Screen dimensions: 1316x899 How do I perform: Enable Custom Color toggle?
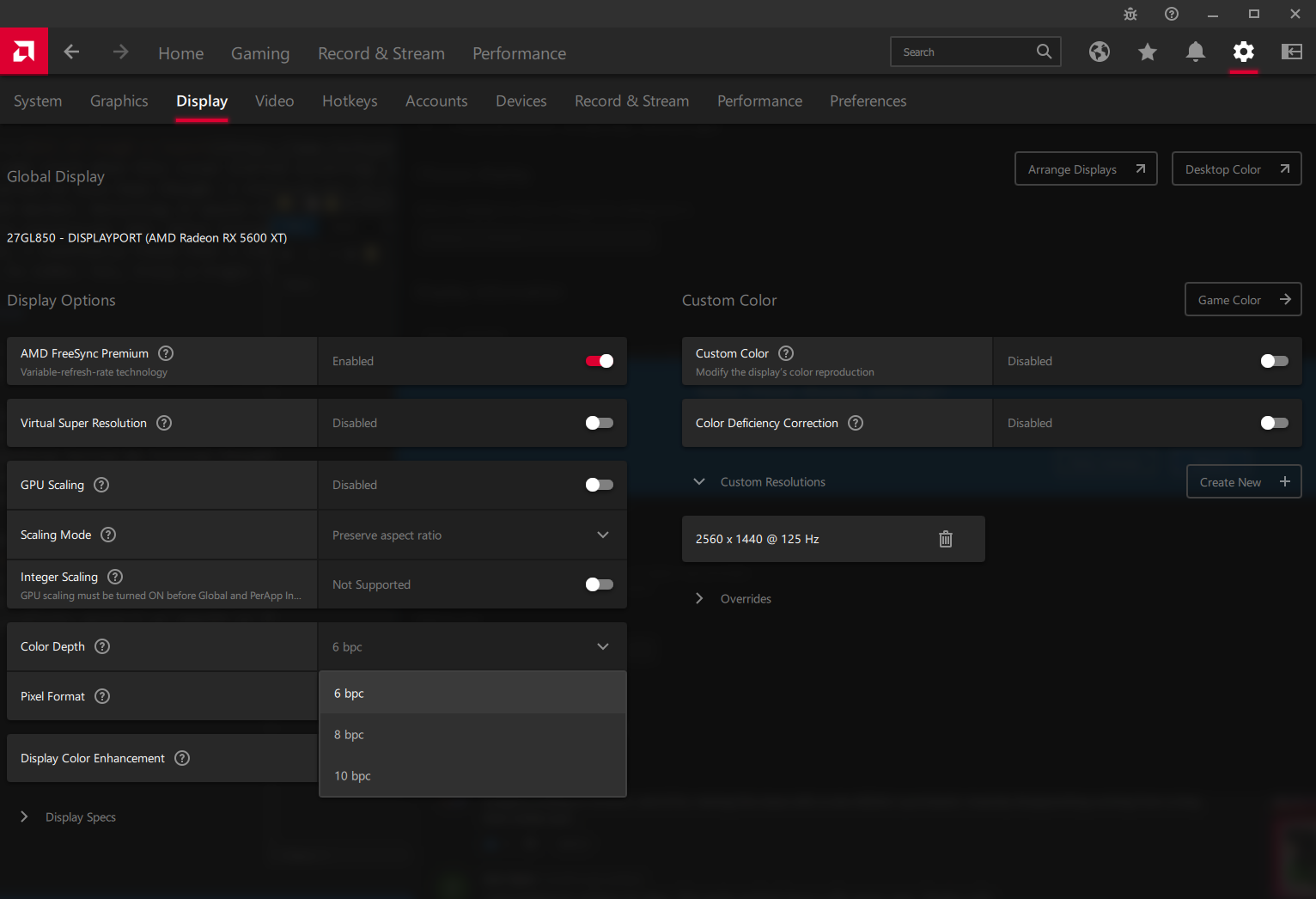point(1275,361)
